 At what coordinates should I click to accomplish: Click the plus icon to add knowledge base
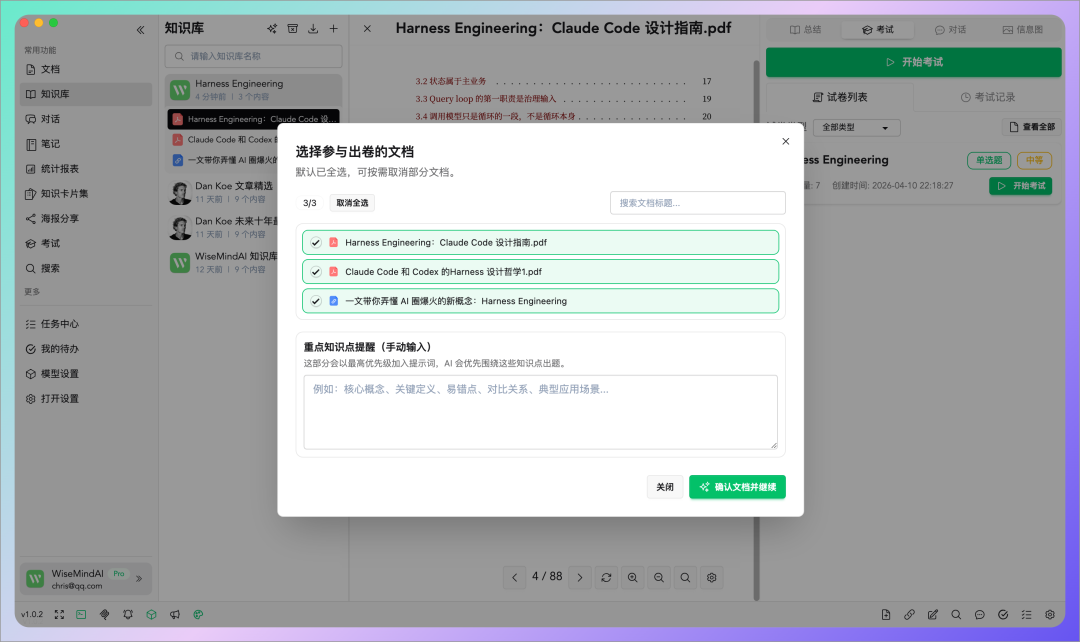pyautogui.click(x=333, y=28)
